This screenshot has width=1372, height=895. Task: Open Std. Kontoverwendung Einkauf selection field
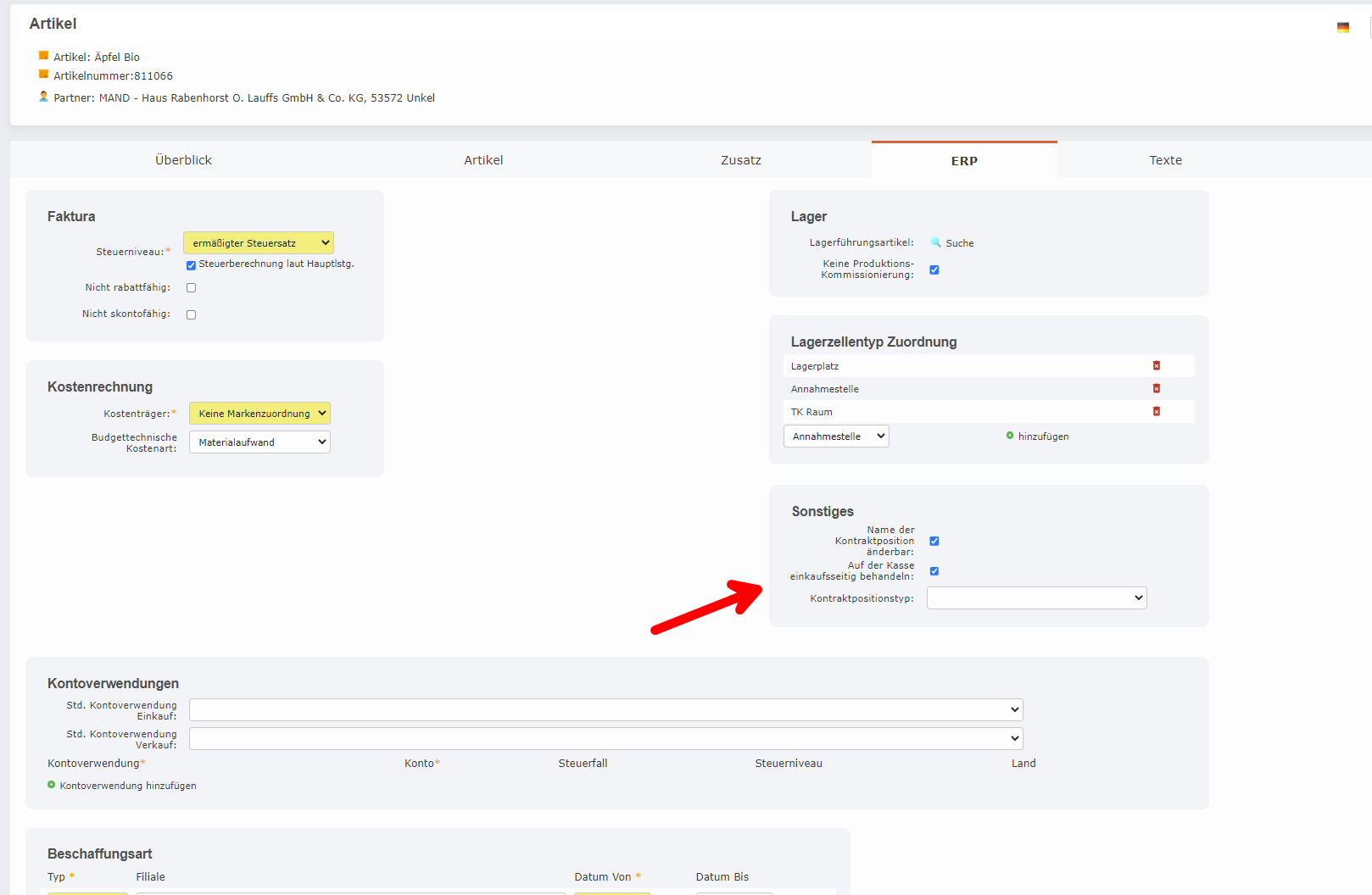pyautogui.click(x=605, y=709)
